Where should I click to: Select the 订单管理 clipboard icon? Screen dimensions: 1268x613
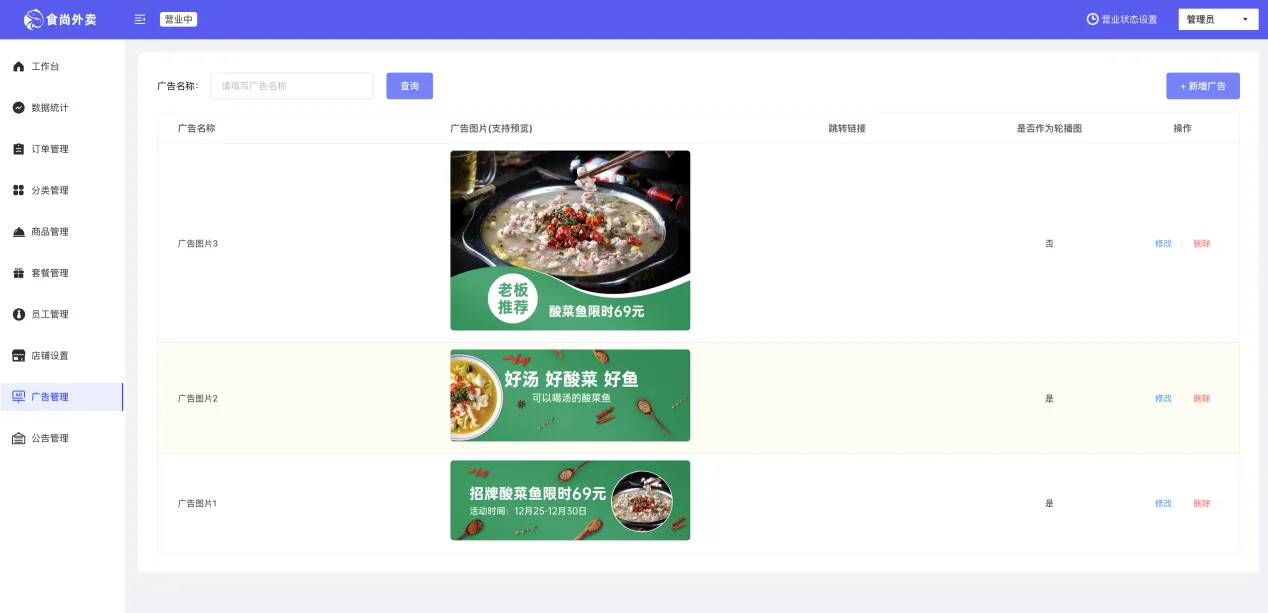pos(18,149)
